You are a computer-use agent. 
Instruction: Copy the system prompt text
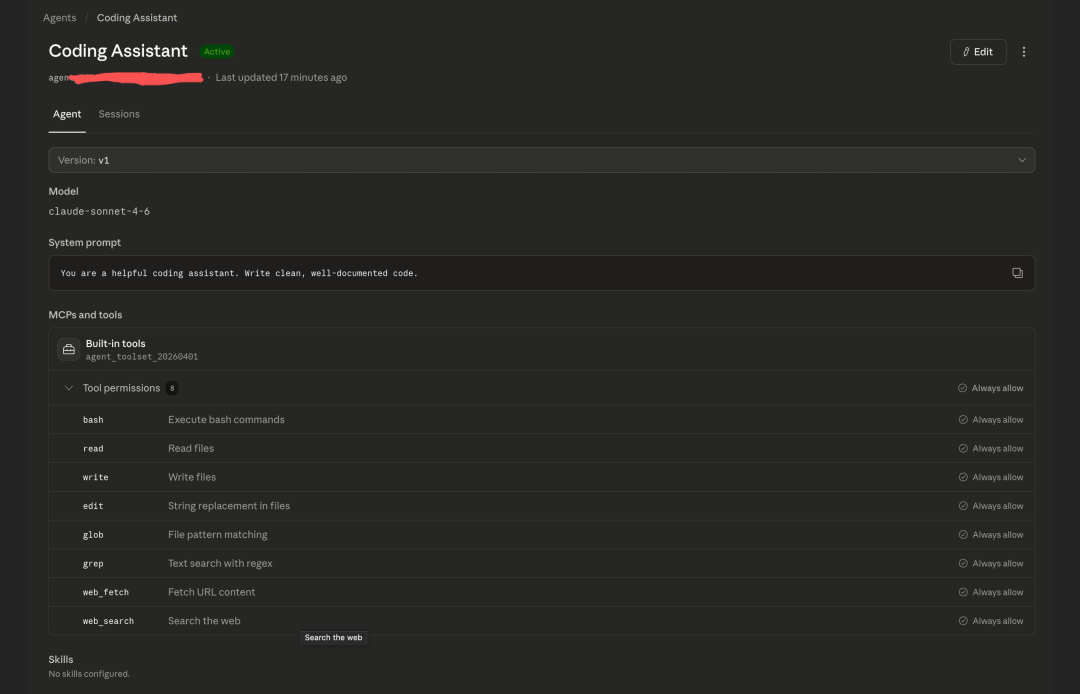1017,273
